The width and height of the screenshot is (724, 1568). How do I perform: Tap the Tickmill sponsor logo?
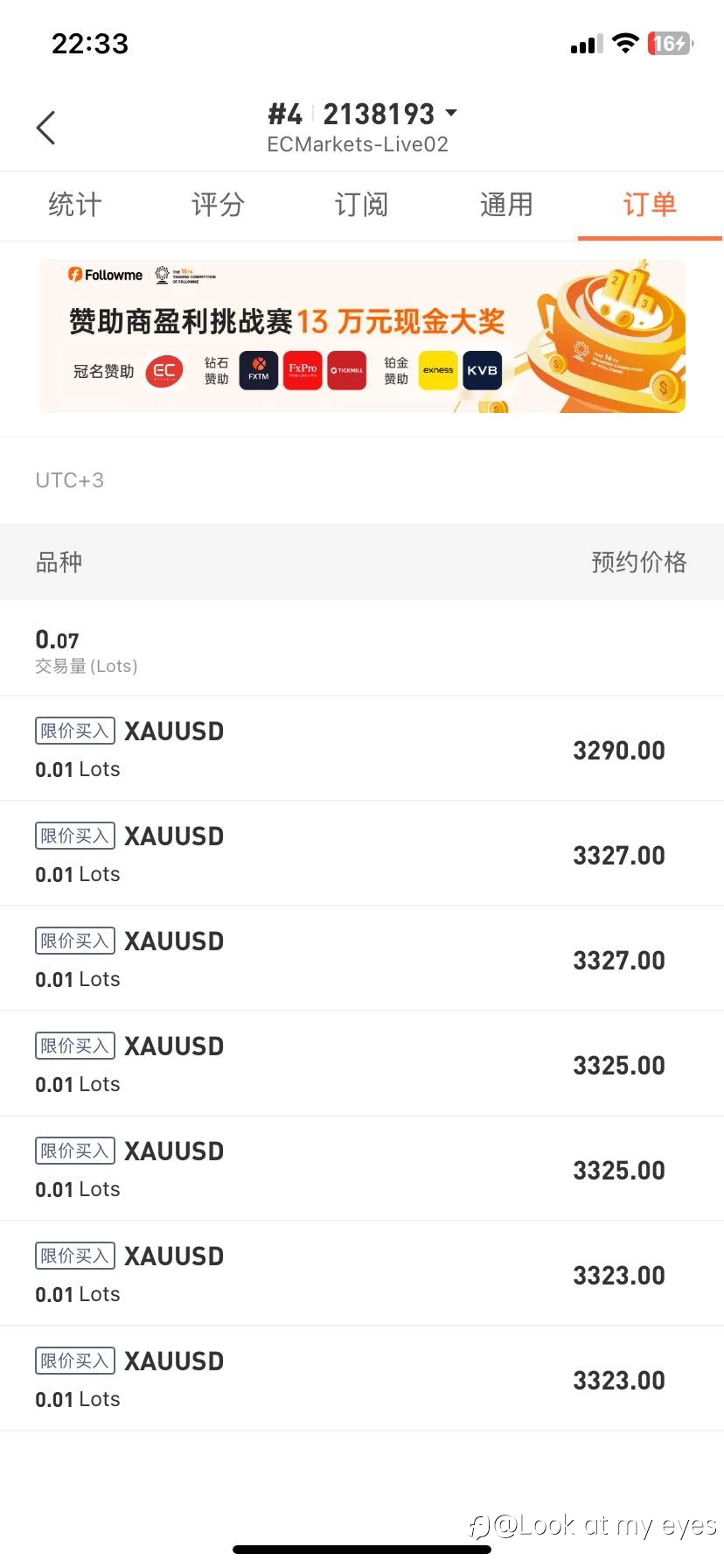347,370
